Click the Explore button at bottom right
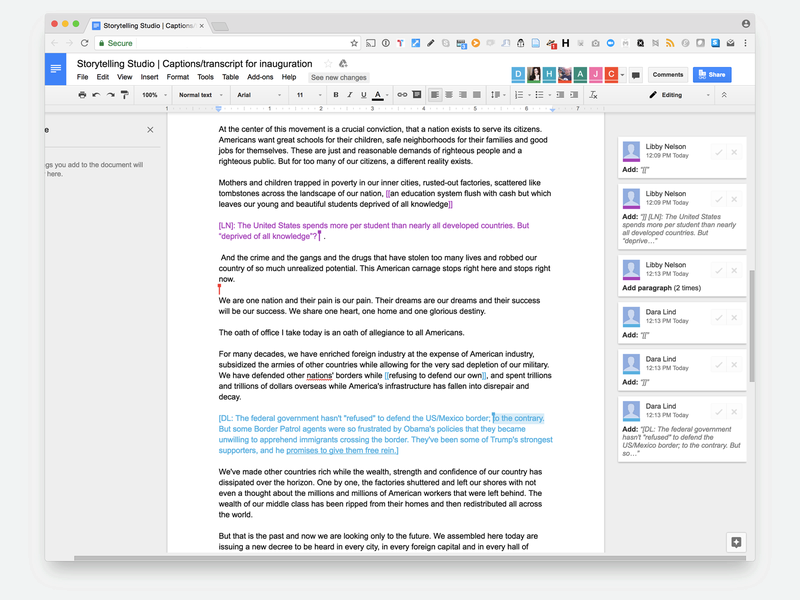Screen dimensions: 800x600 click(736, 542)
